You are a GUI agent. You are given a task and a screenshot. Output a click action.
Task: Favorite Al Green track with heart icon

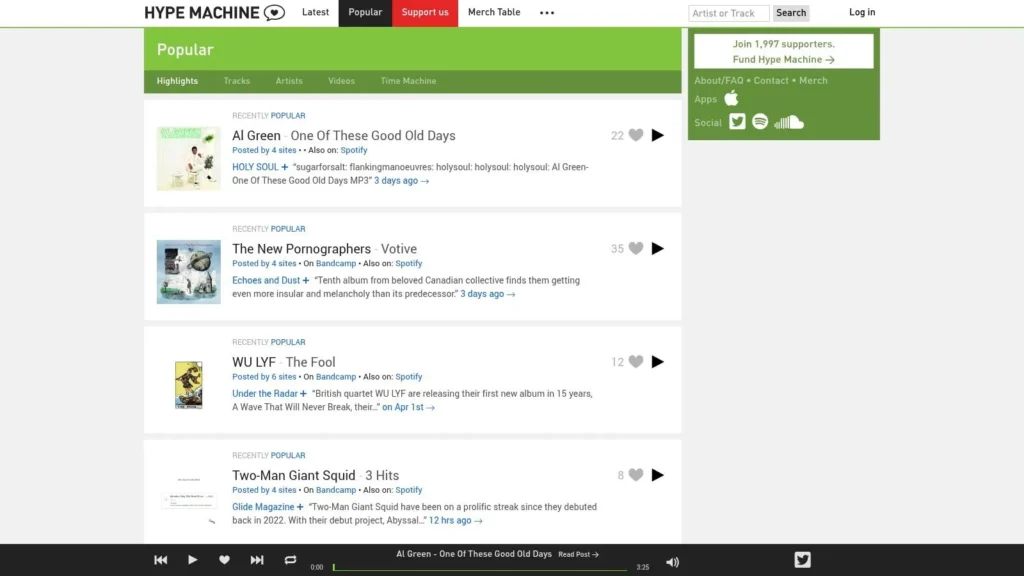tap(635, 135)
